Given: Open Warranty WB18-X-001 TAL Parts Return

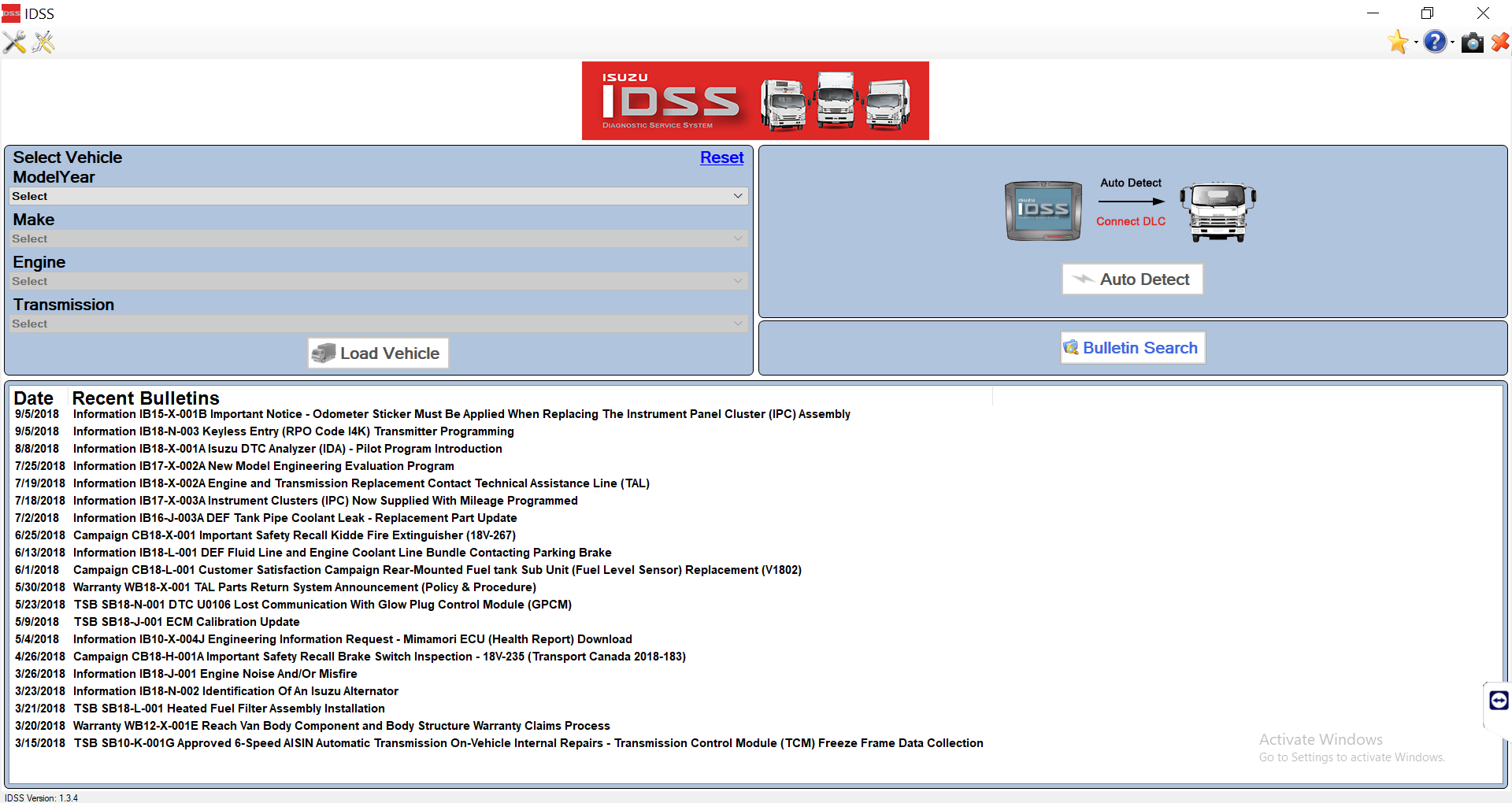Looking at the screenshot, I should [305, 587].
